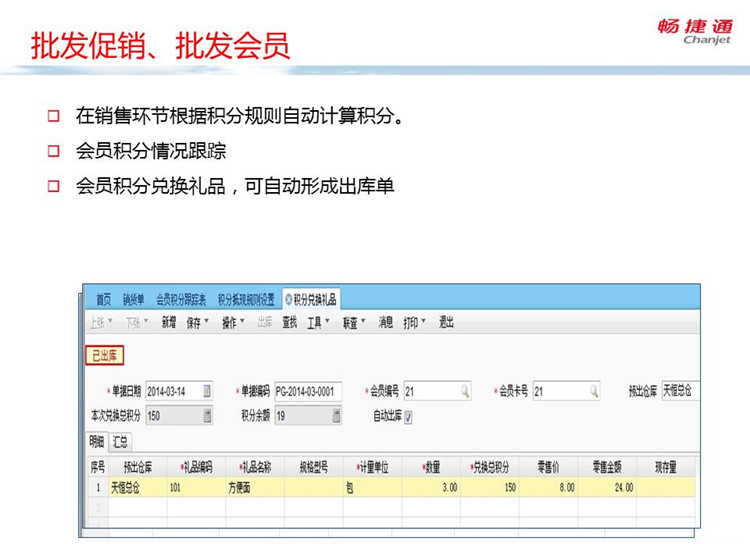
Task: Select the 零售金额 cell showing 24.00
Action: point(607,488)
